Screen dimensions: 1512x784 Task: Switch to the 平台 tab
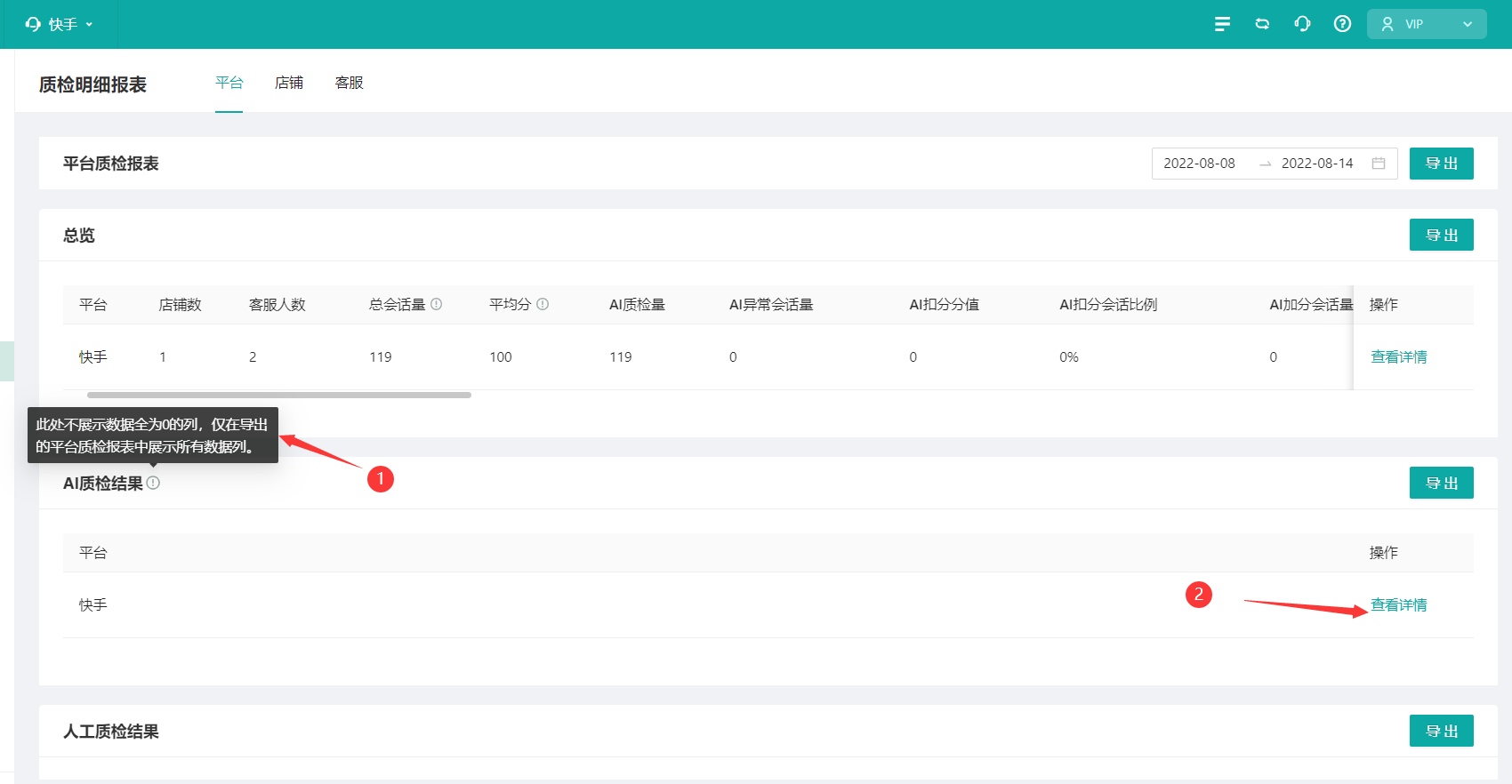(229, 83)
